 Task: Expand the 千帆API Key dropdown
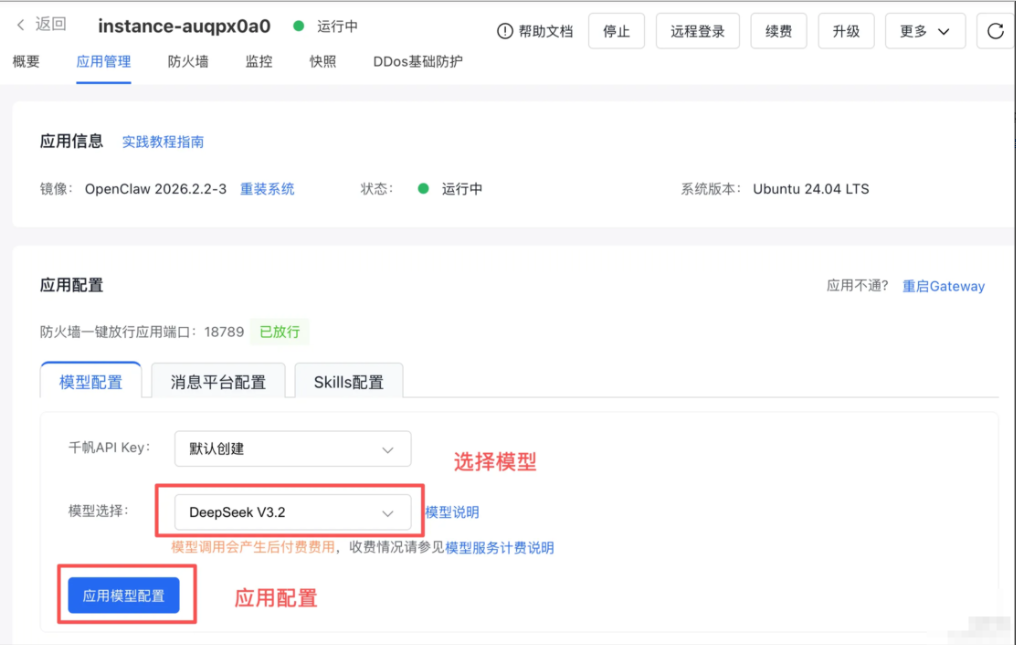tap(293, 449)
